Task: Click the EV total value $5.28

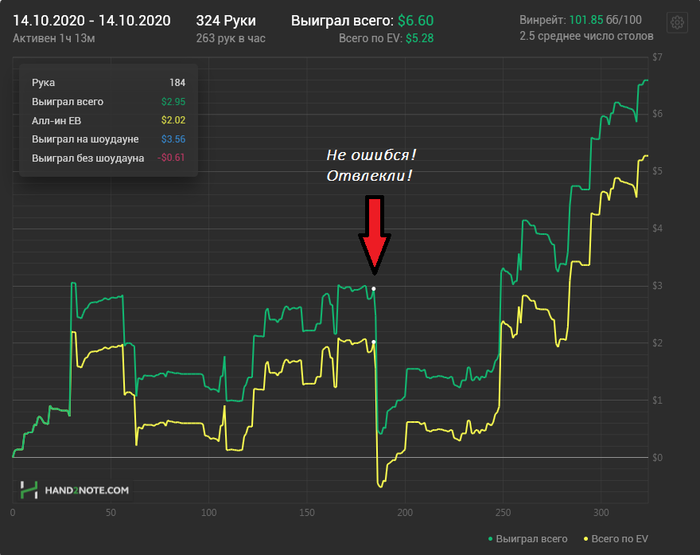Action: (x=420, y=38)
